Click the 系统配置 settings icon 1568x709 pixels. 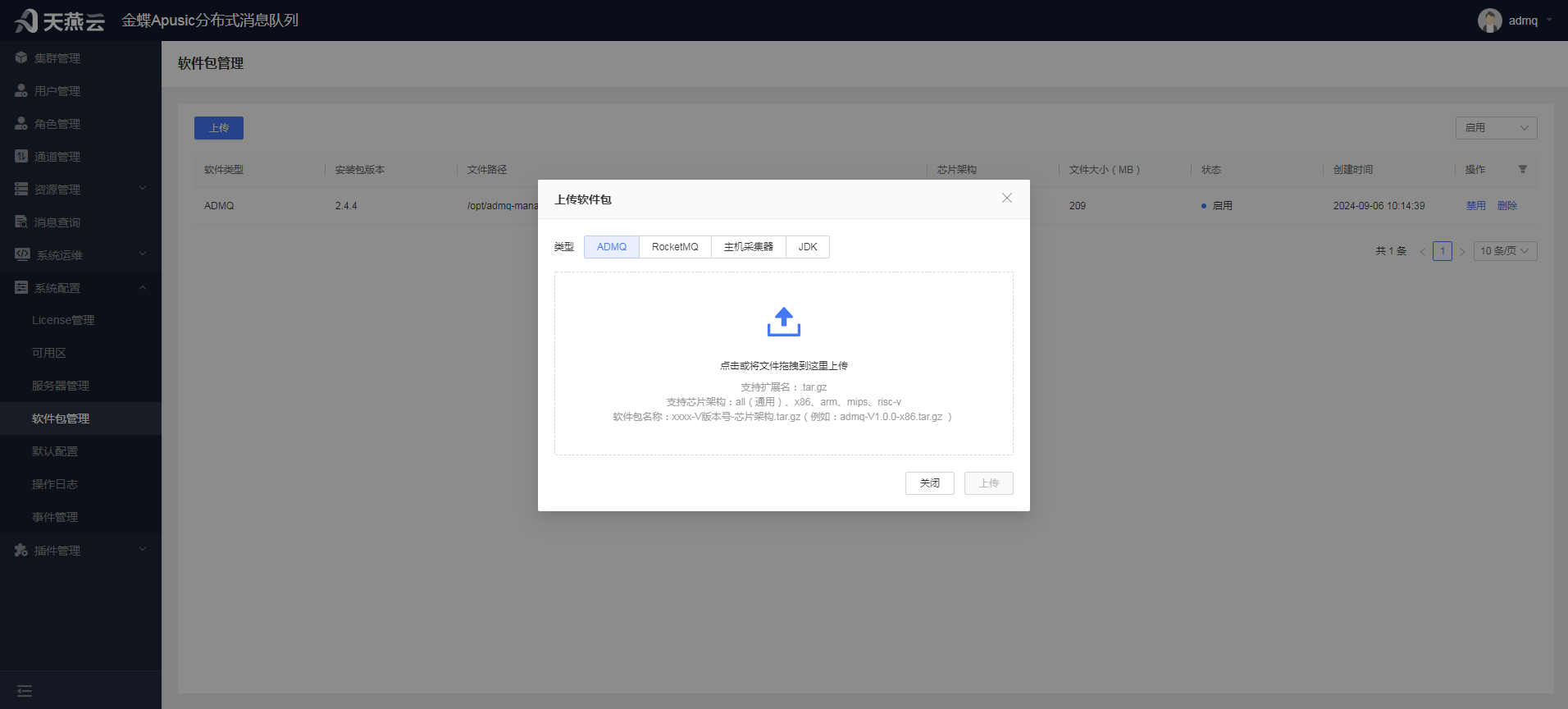coord(21,287)
